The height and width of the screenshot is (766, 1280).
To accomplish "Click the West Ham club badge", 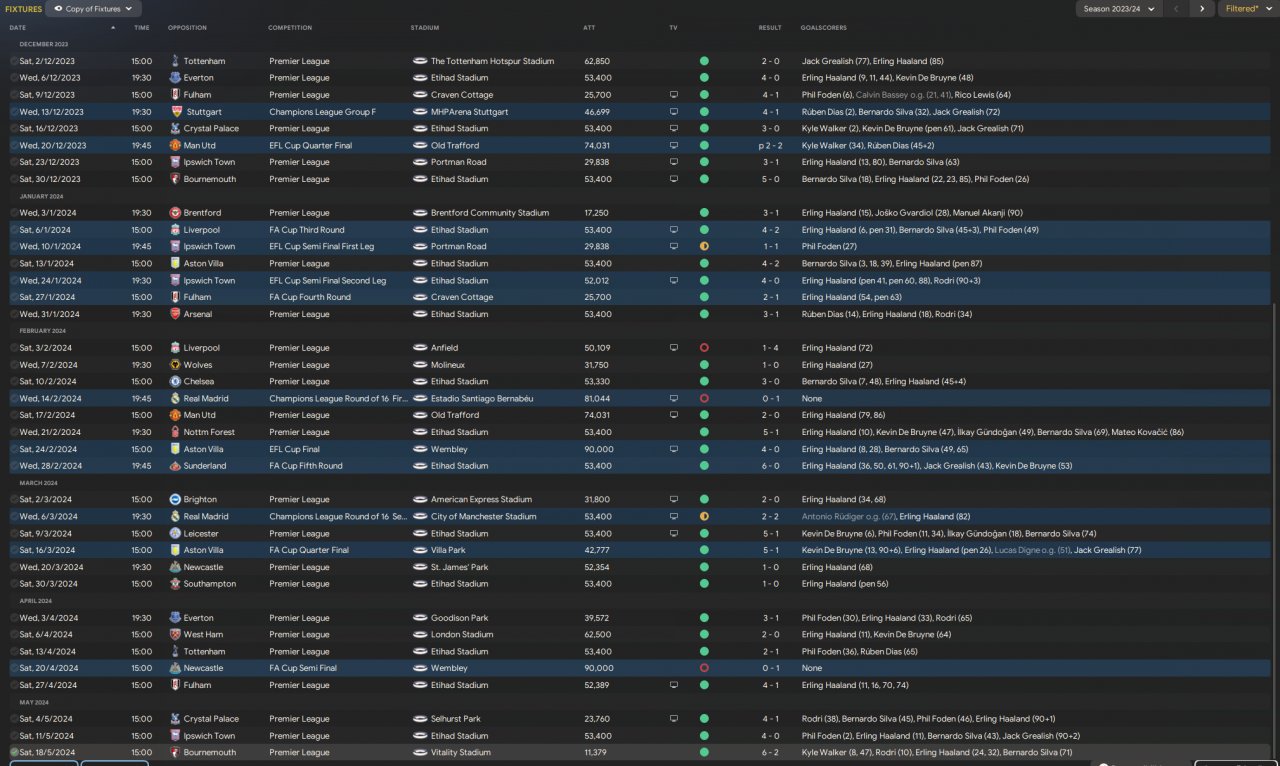I will point(176,635).
